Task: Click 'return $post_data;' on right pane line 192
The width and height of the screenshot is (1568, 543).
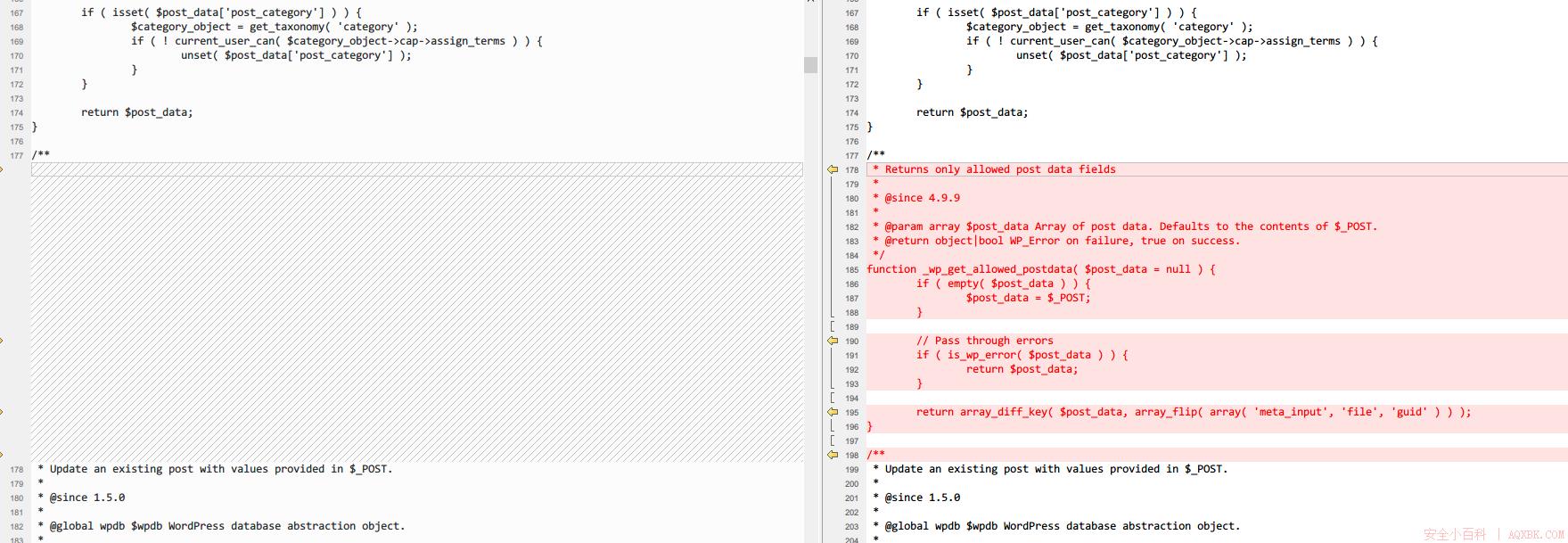Action: 1022,369
